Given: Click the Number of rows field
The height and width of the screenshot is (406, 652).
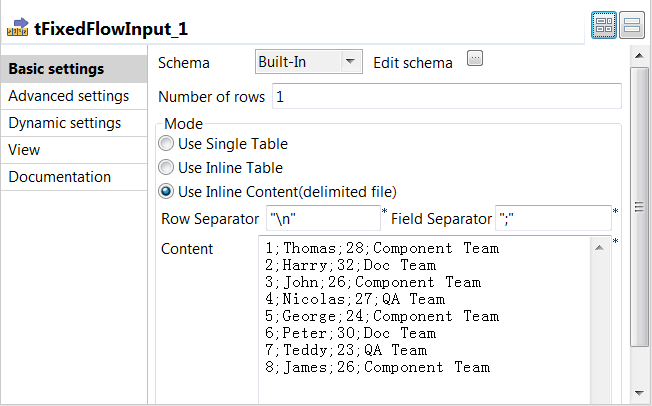Looking at the screenshot, I should coord(446,97).
